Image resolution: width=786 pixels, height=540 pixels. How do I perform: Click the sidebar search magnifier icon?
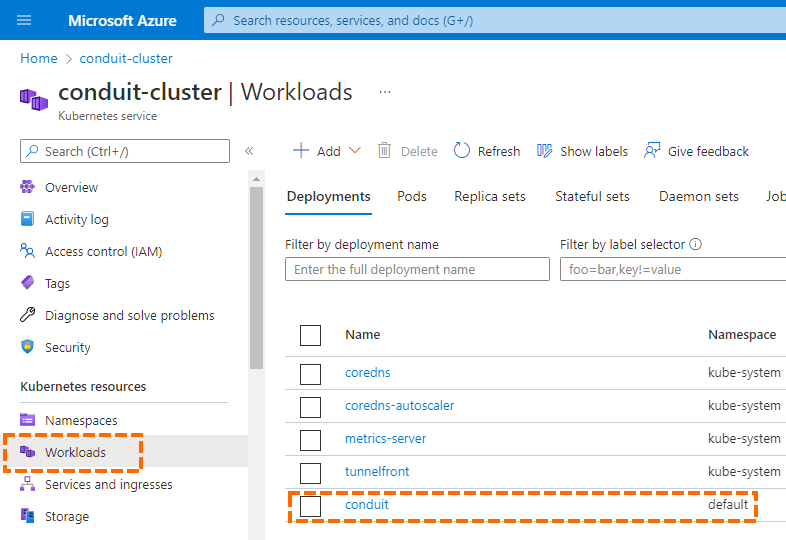coord(32,151)
